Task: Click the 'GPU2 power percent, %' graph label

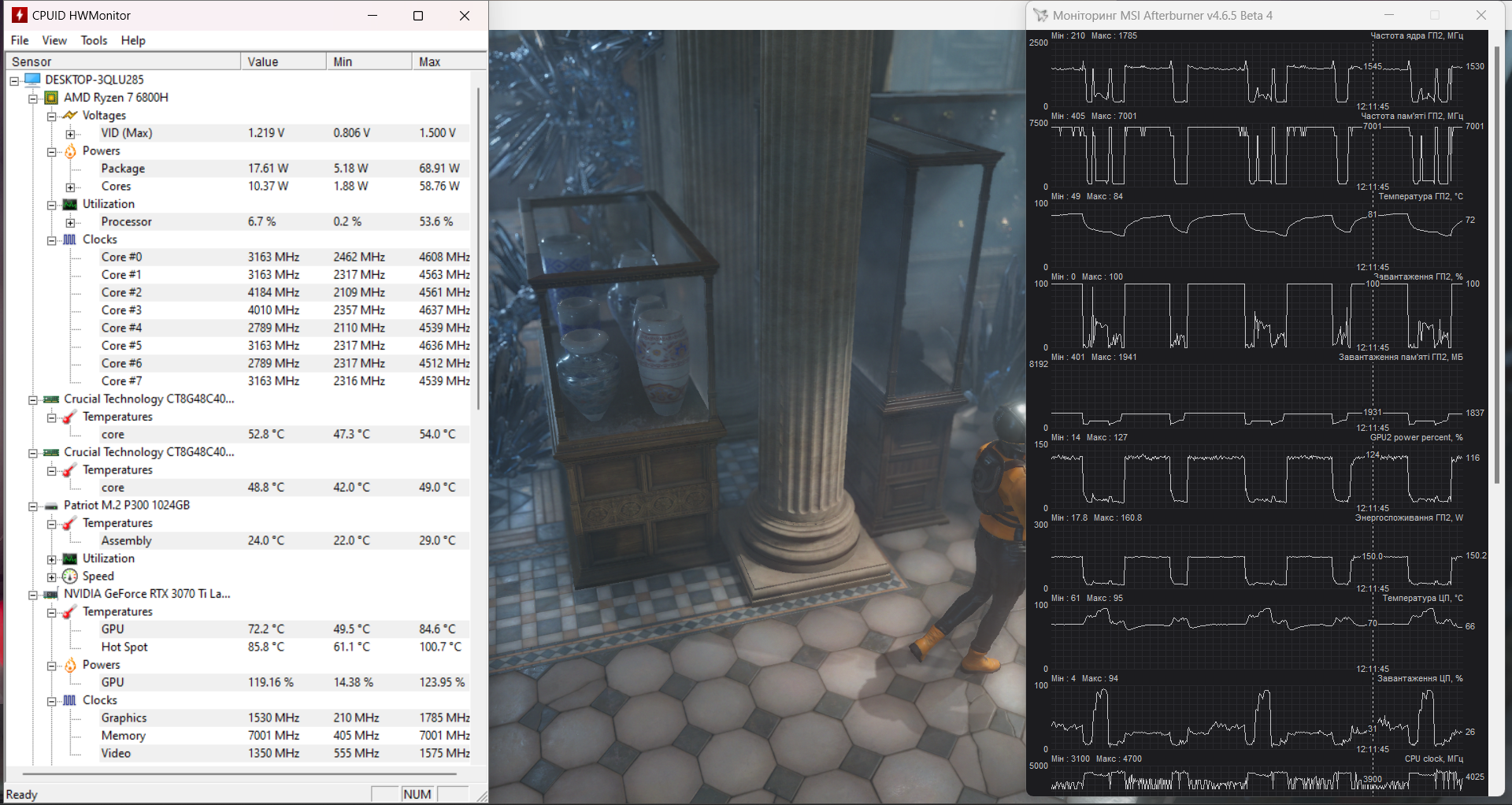Action: point(1417,437)
